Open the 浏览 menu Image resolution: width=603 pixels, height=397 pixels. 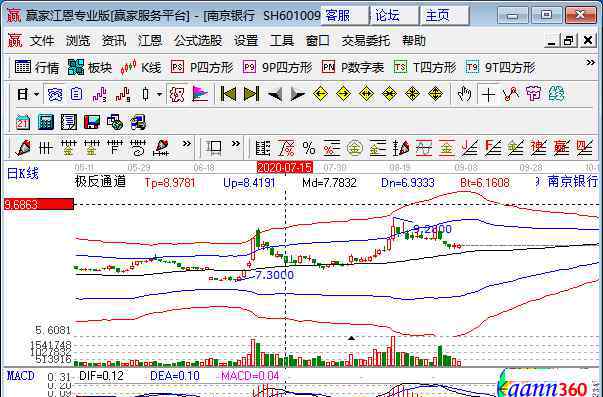pyautogui.click(x=78, y=40)
